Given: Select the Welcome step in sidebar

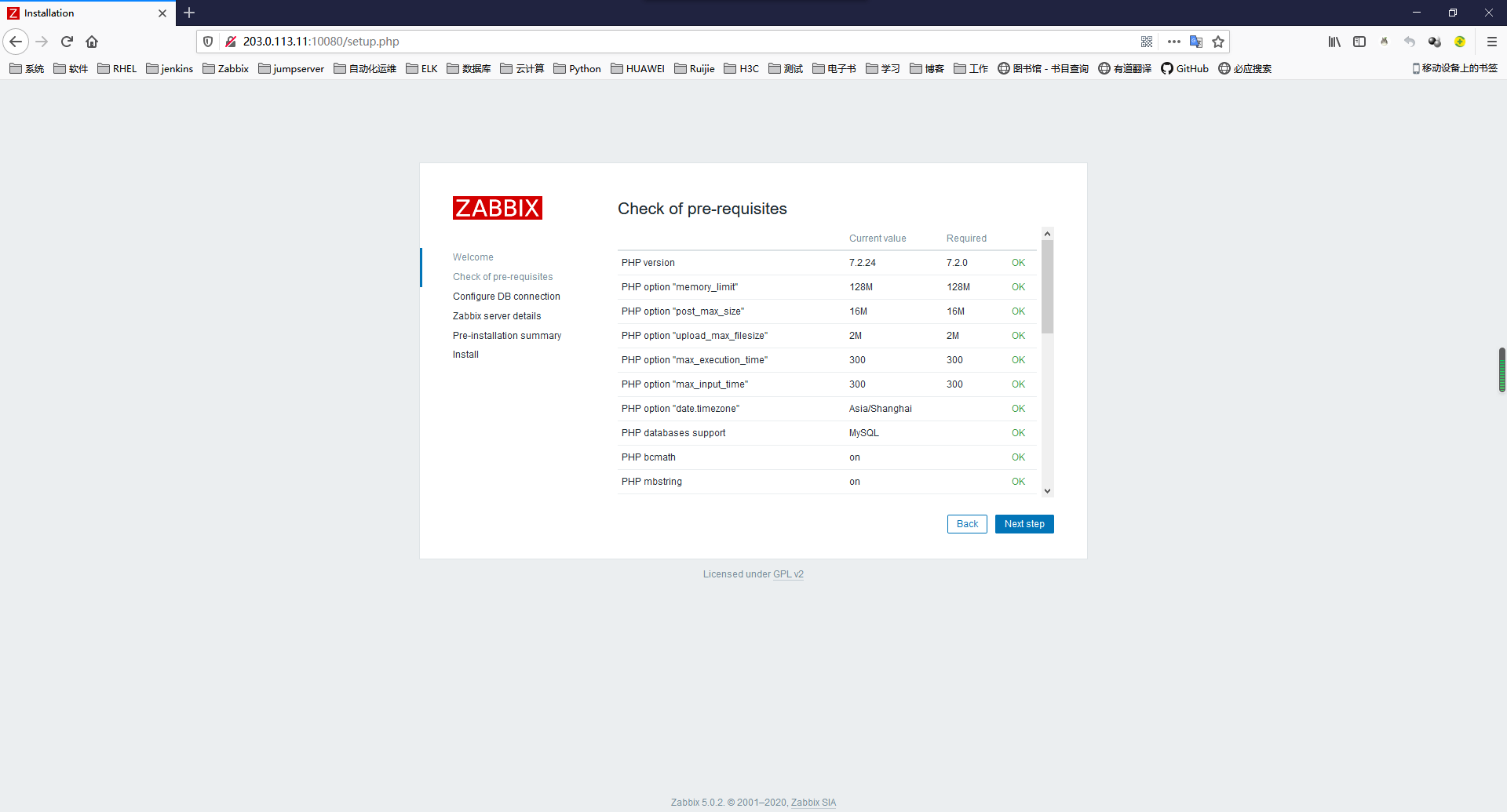Looking at the screenshot, I should click(x=473, y=257).
